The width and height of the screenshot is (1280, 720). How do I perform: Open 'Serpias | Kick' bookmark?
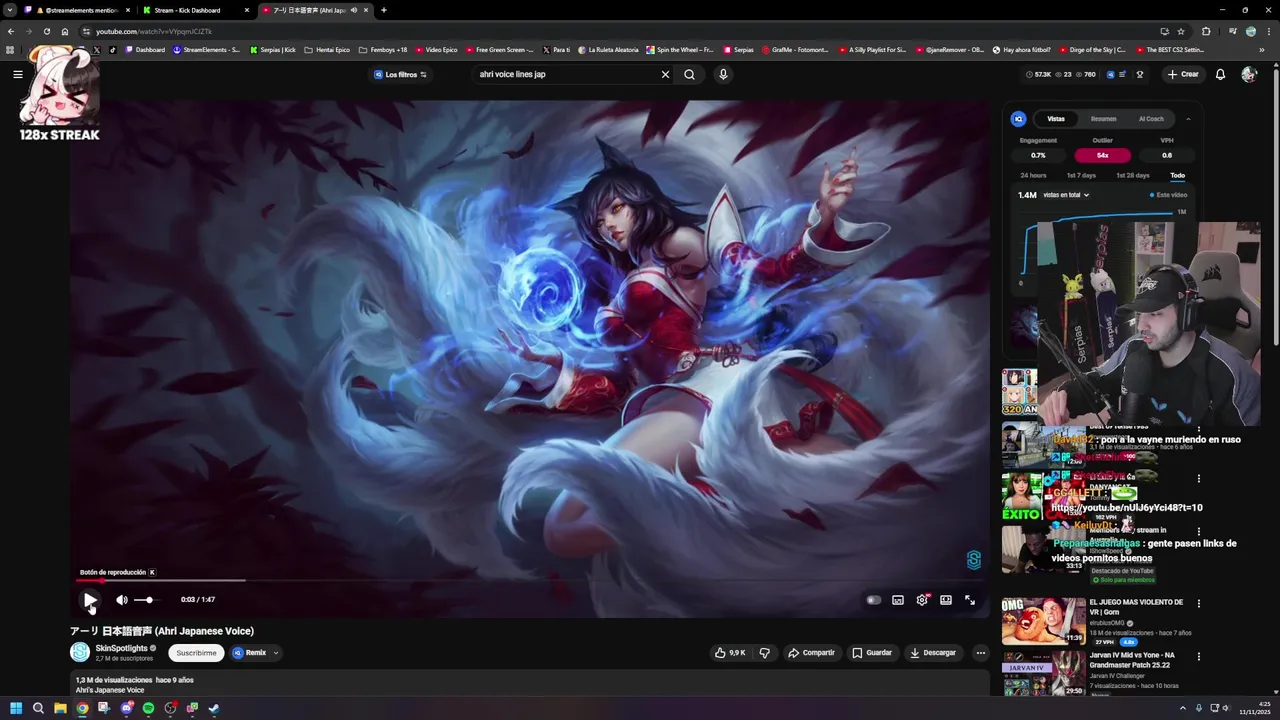(x=273, y=50)
